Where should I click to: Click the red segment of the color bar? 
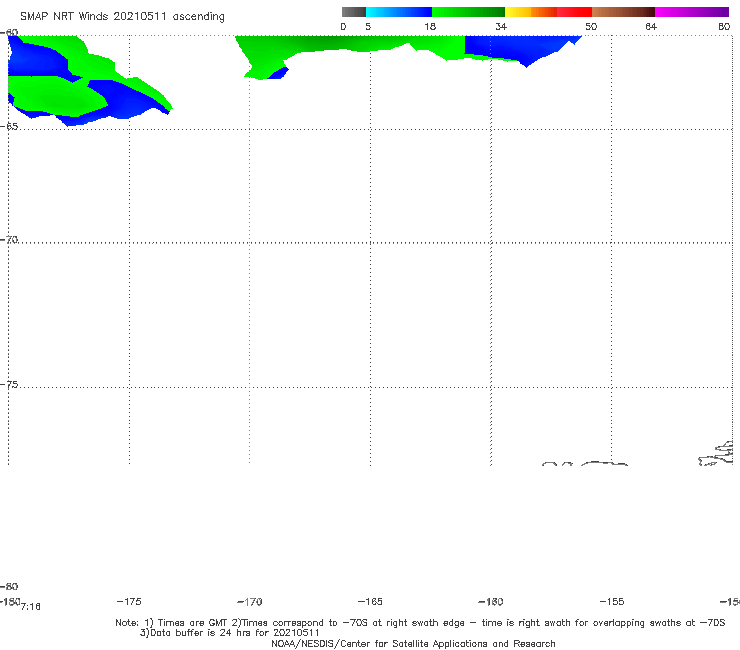tap(574, 12)
